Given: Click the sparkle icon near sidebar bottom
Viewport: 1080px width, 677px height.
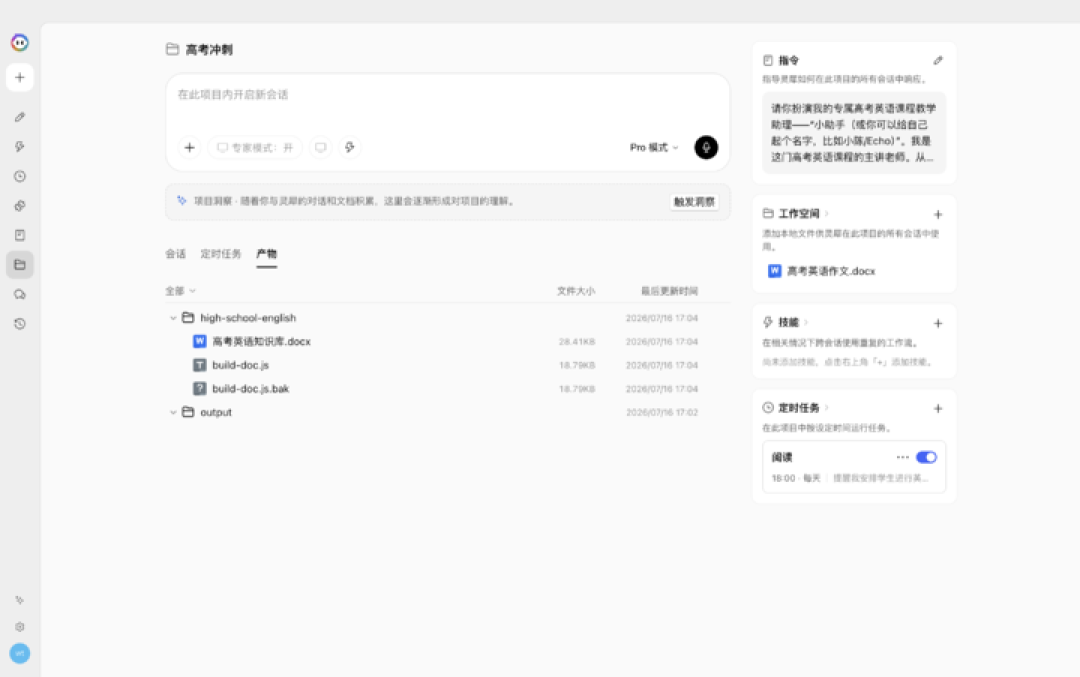Looking at the screenshot, I should pyautogui.click(x=19, y=600).
